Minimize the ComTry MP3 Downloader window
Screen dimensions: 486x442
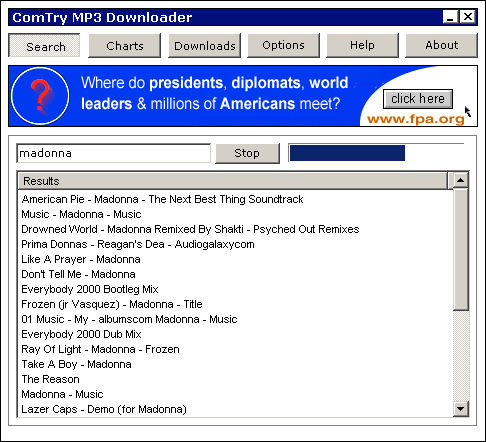click(450, 17)
